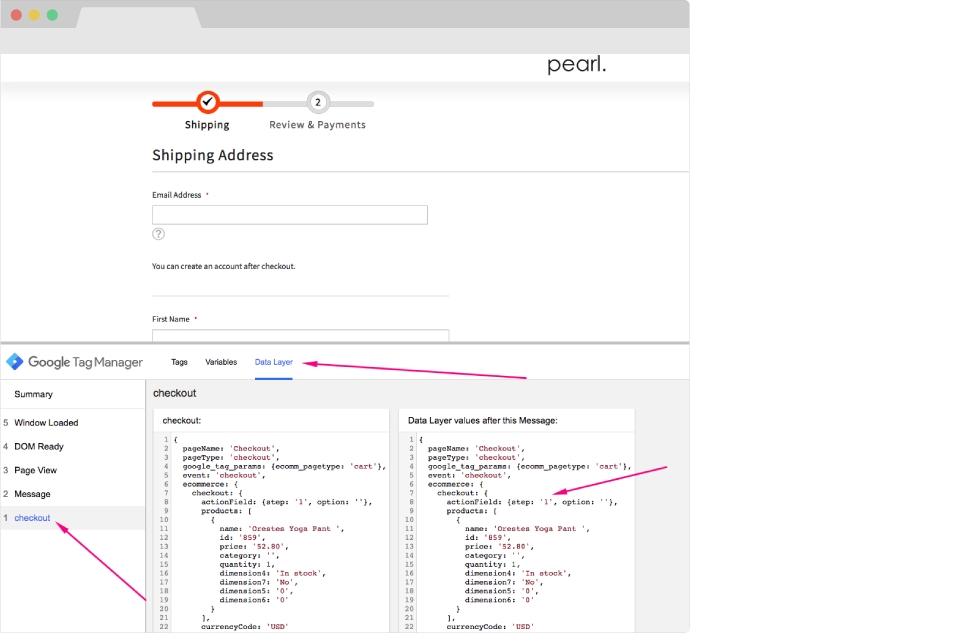Select the Page View event
This screenshot has height=642, width=960.
(x=38, y=470)
